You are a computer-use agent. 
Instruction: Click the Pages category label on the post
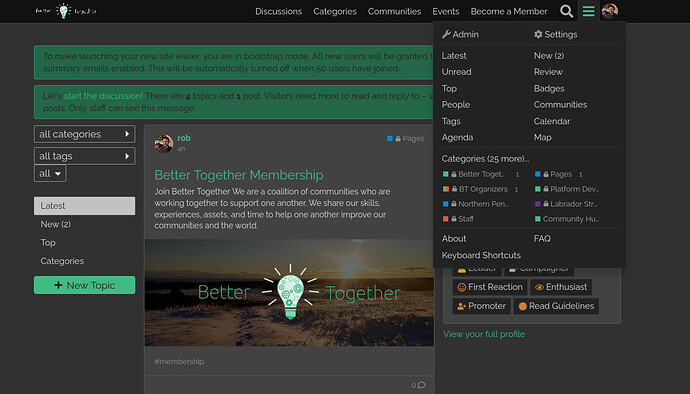413,139
